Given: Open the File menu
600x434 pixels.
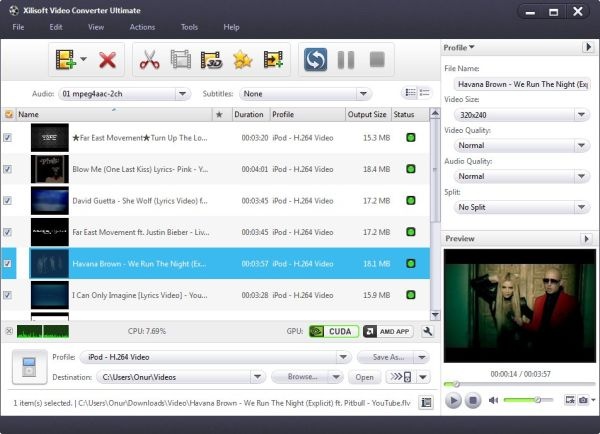Looking at the screenshot, I should 18,27.
